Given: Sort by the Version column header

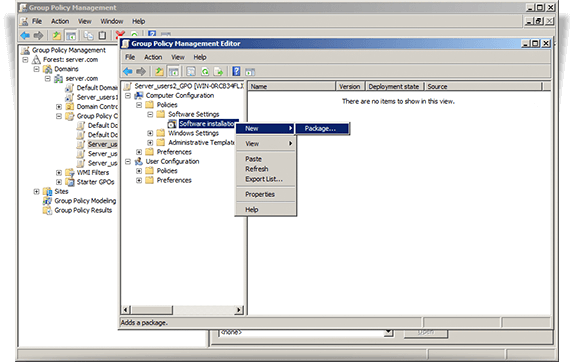Looking at the screenshot, I should pos(350,87).
